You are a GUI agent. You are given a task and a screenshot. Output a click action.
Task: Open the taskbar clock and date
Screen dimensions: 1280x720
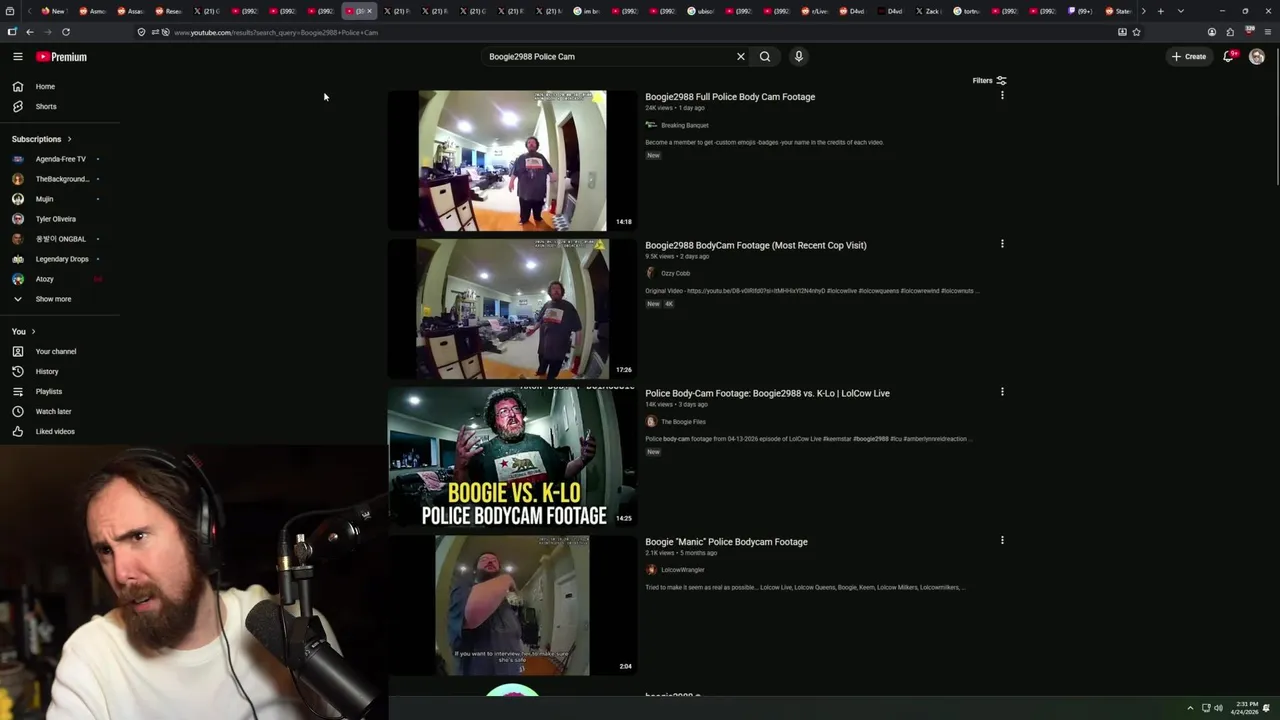click(1245, 708)
